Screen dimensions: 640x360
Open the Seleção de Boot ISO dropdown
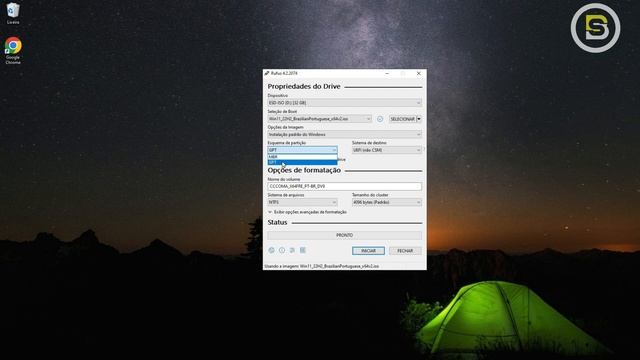(x=319, y=119)
